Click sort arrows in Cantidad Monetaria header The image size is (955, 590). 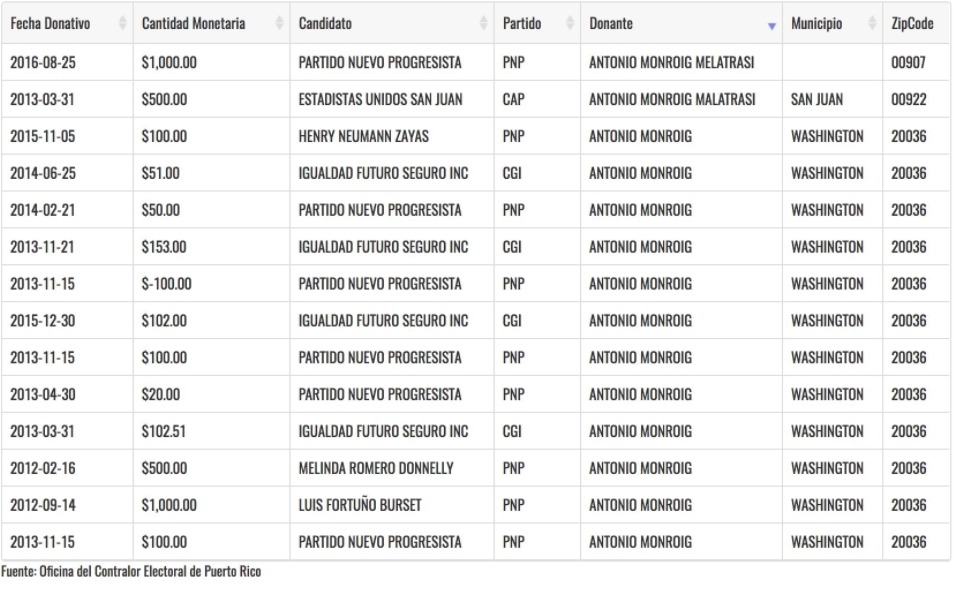point(279,23)
